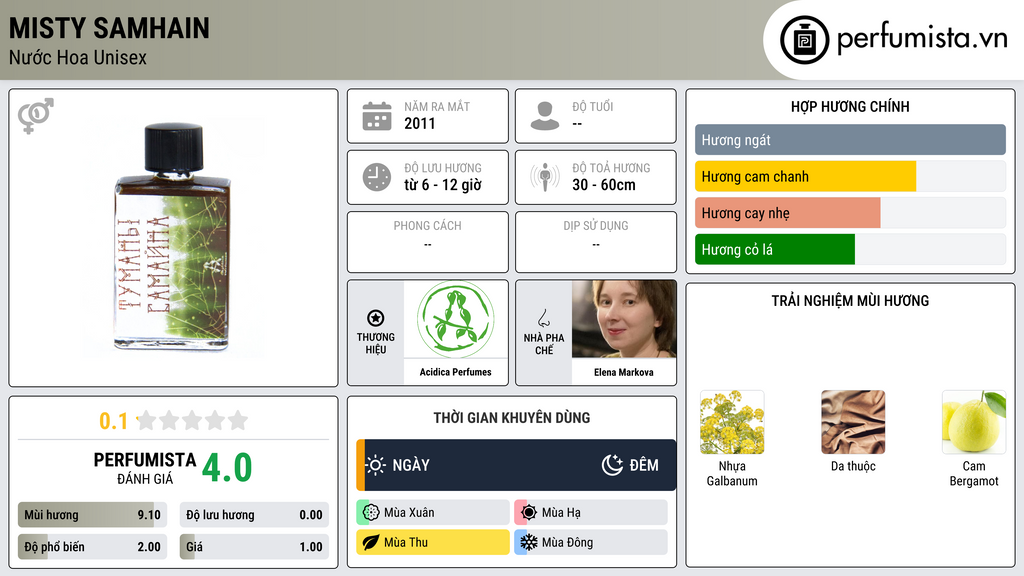Image resolution: width=1024 pixels, height=576 pixels.
Task: Select the Da thuộc note image
Action: tap(853, 422)
